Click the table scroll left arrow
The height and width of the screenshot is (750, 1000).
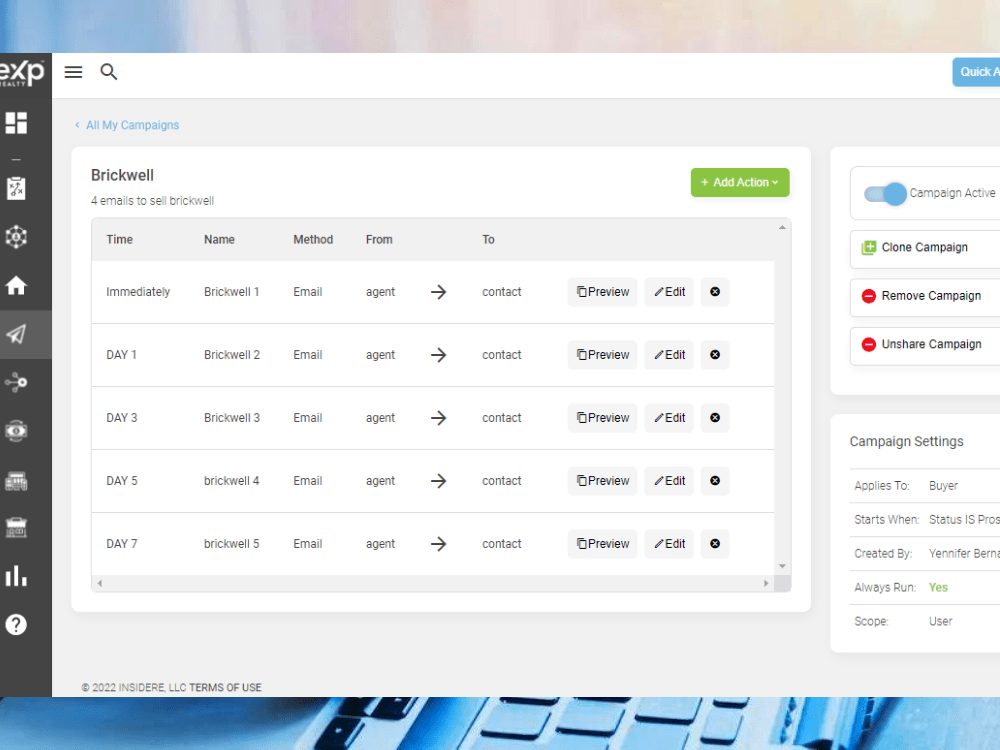[99, 583]
